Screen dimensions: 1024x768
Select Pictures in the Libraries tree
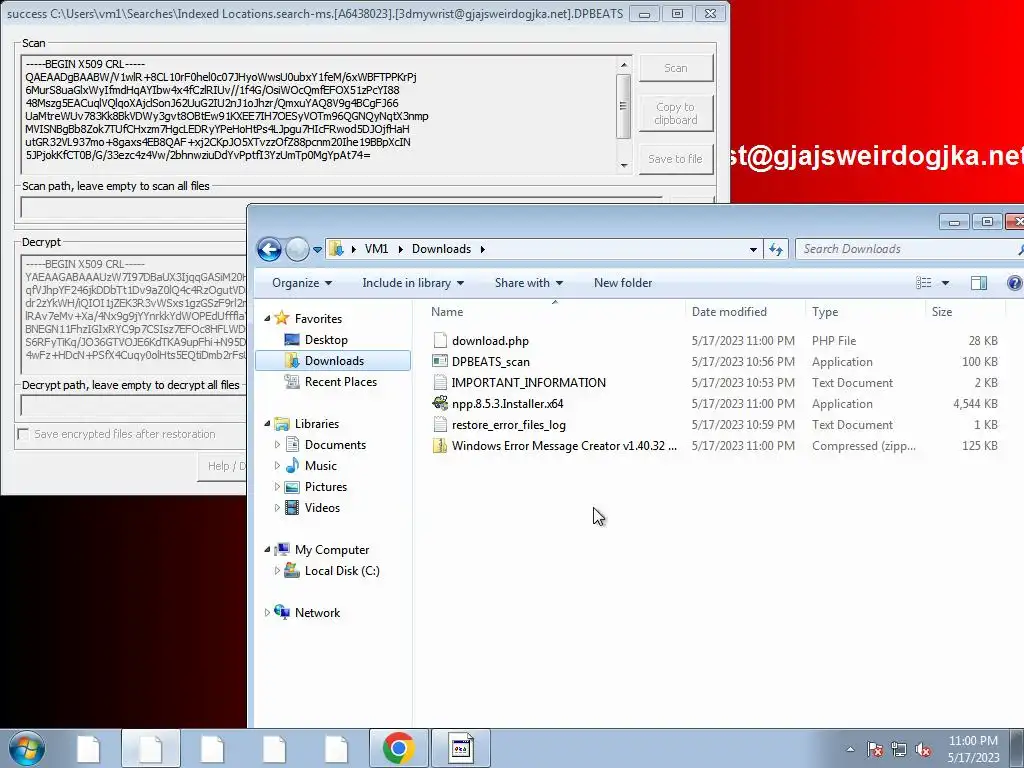[x=325, y=487]
